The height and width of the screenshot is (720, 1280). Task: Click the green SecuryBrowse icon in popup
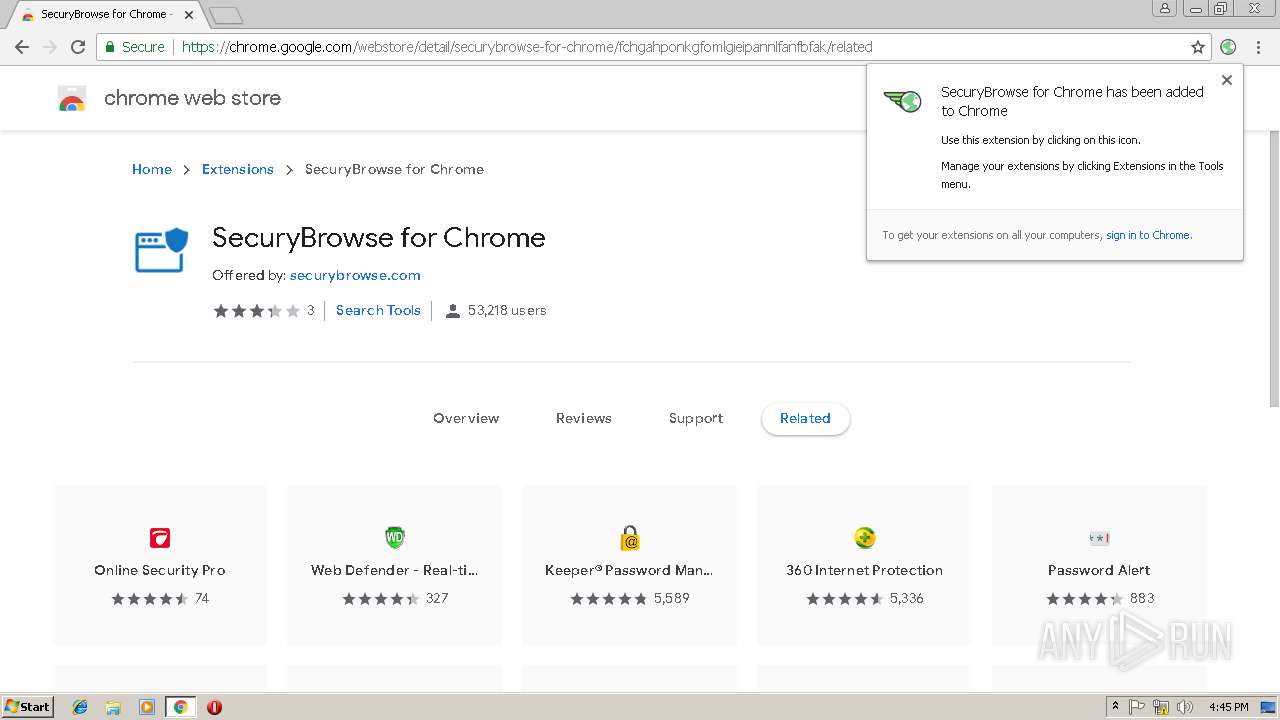[902, 100]
